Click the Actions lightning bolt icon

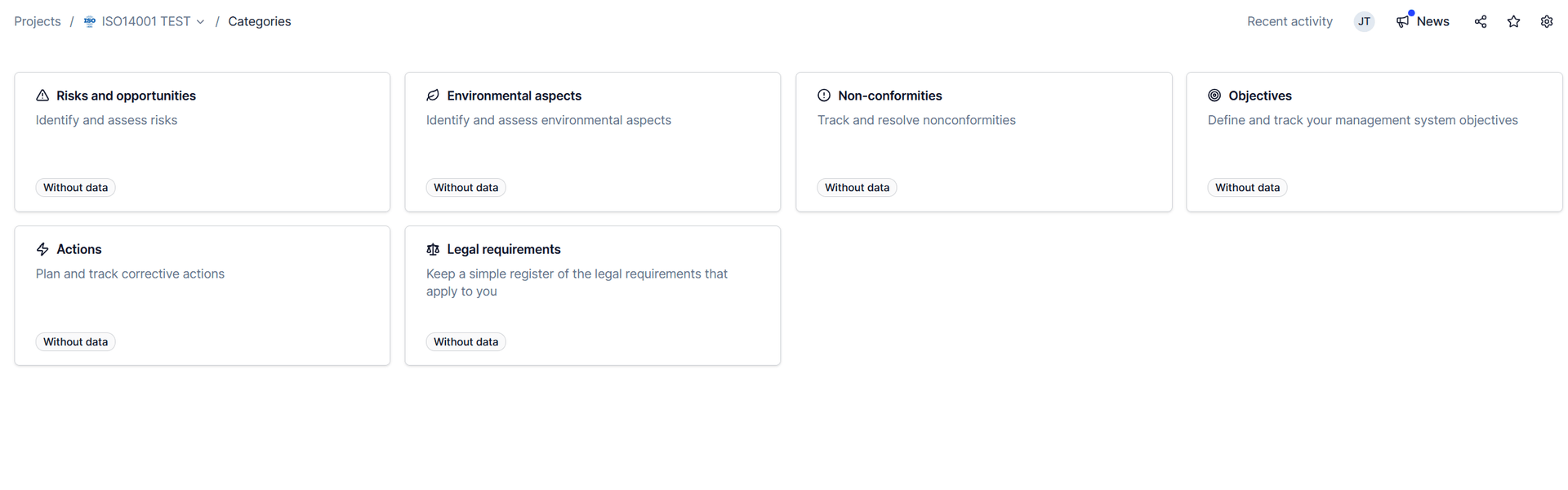click(x=42, y=249)
